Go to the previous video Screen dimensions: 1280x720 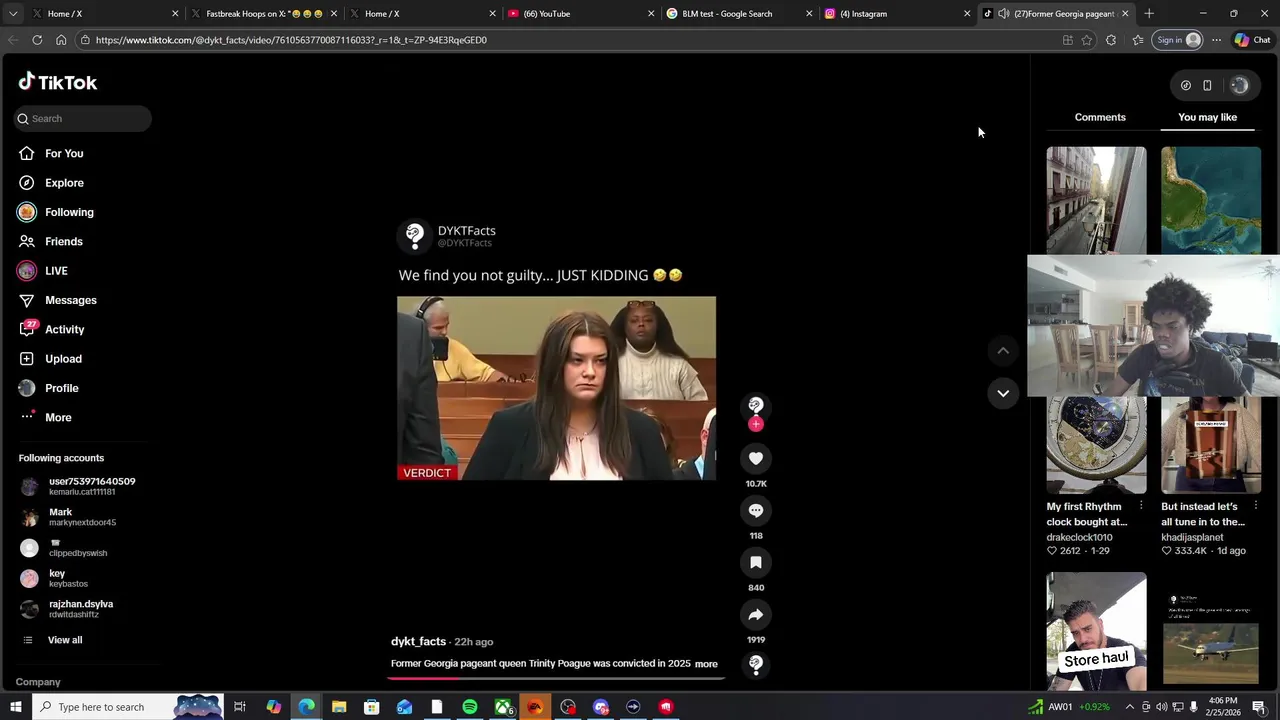coord(1003,350)
